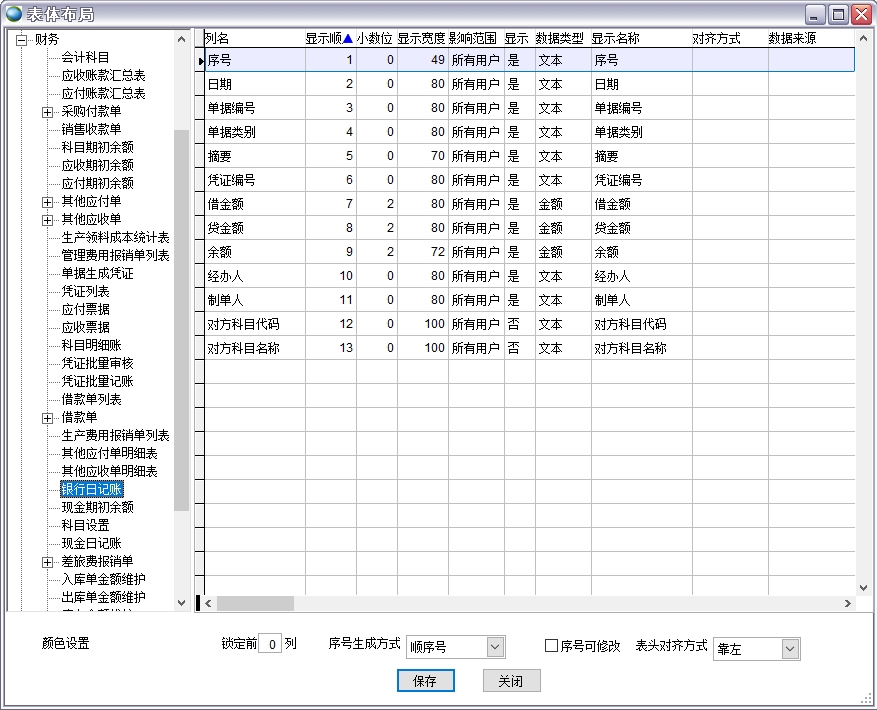Click the 锁定前 column count field
Viewport: 877px width, 710px height.
tap(269, 645)
